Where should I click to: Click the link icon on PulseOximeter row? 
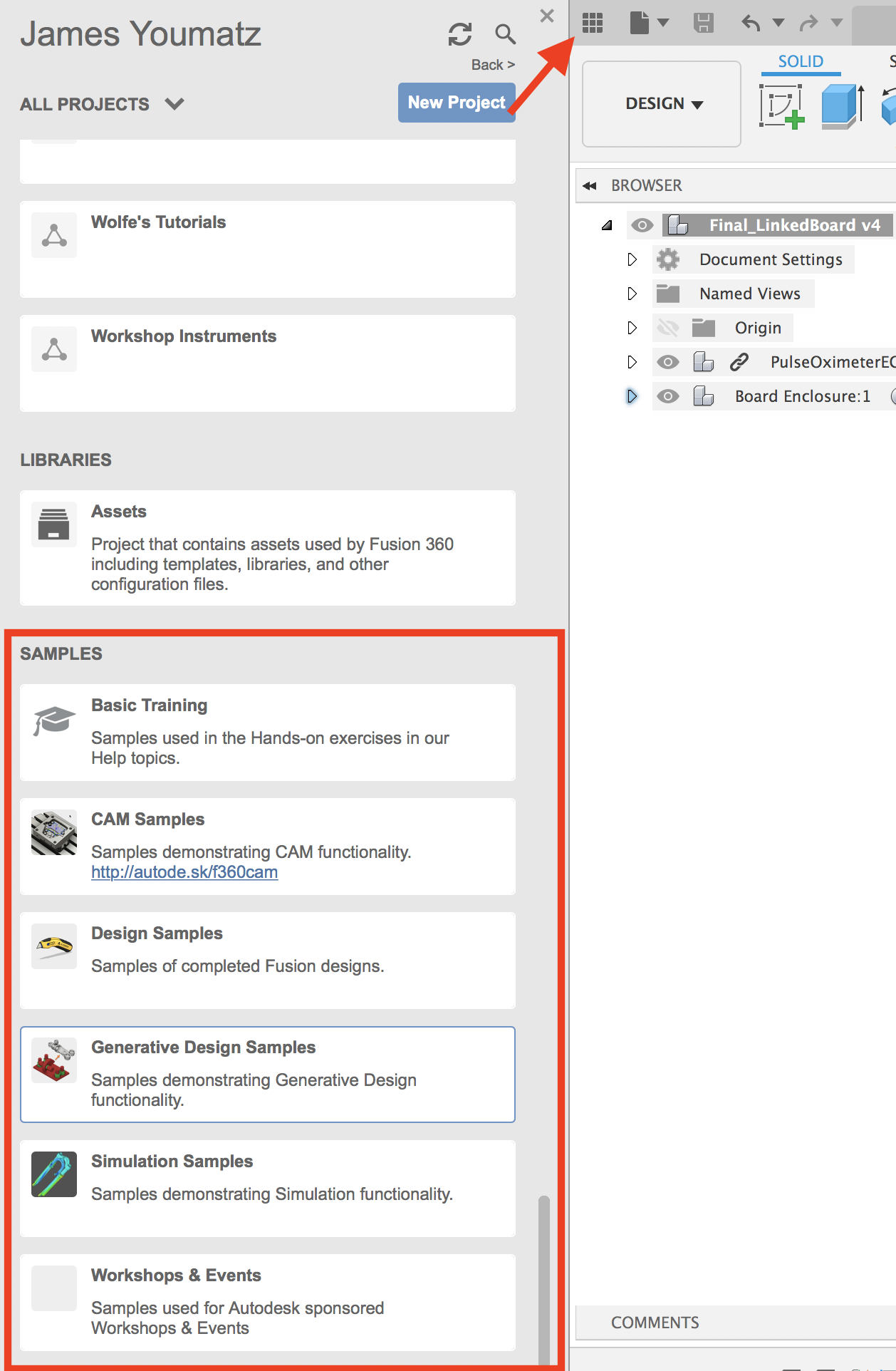point(739,362)
